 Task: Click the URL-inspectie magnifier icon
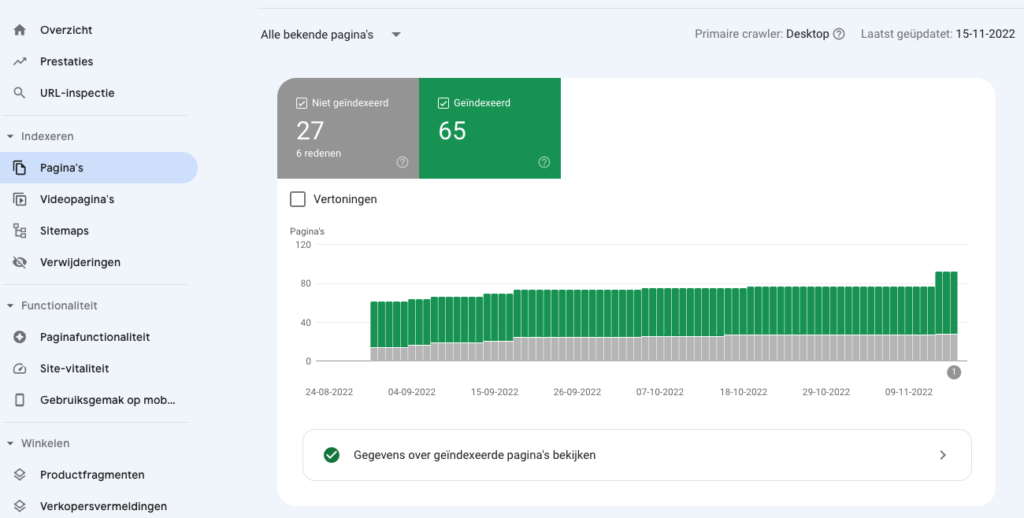click(19, 93)
